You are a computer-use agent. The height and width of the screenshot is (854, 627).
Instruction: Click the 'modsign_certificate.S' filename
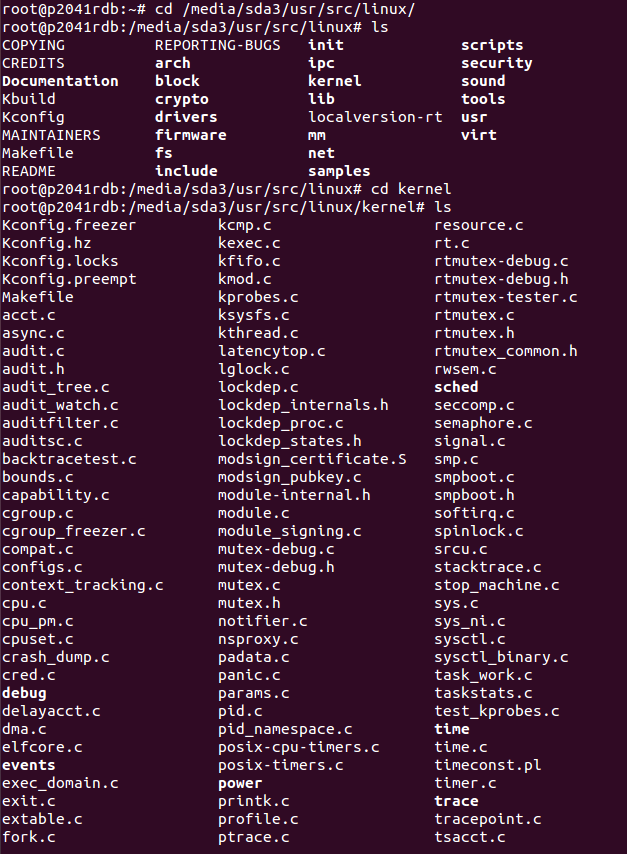click(312, 459)
